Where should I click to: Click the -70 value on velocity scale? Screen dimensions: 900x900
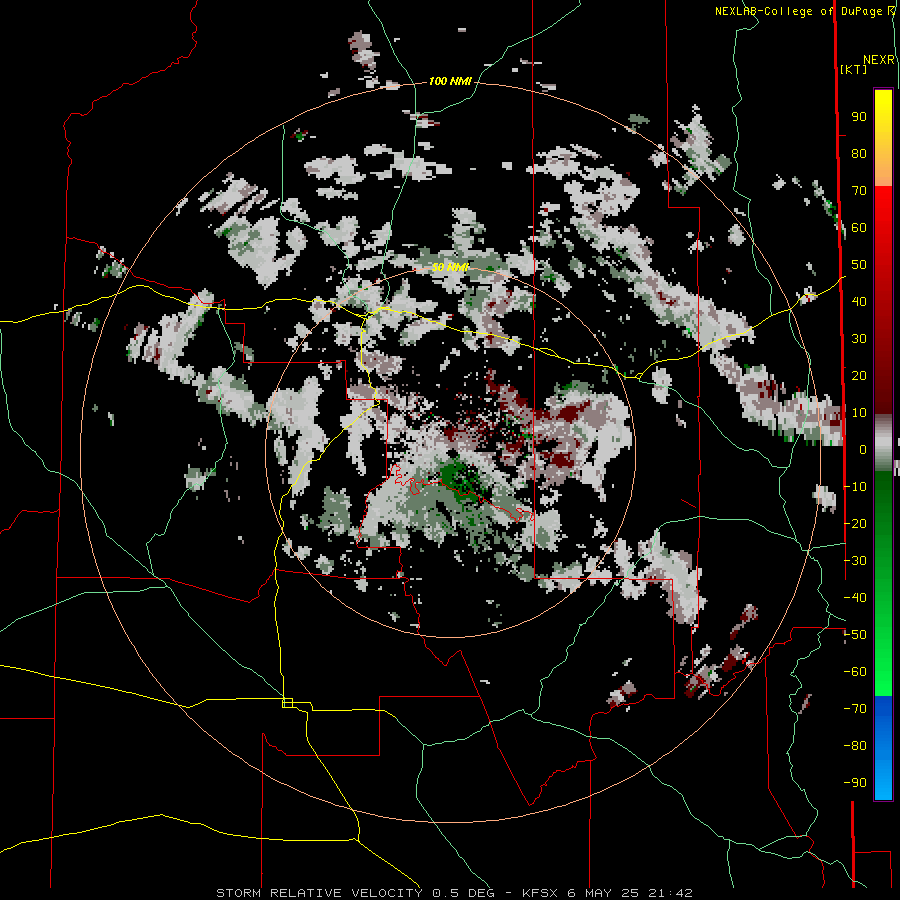[x=855, y=709]
